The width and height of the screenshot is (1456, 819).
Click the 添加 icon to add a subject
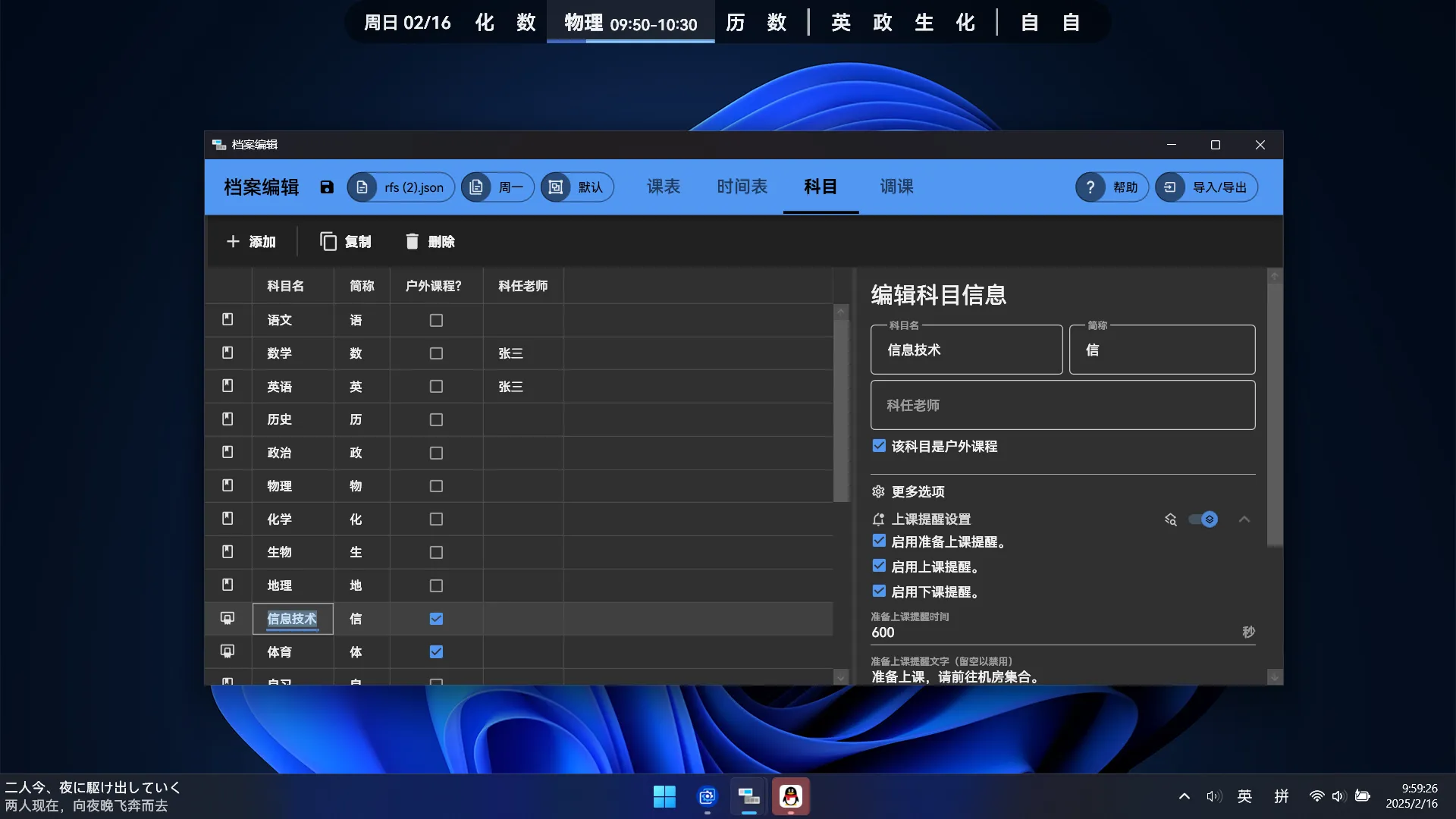click(x=234, y=241)
